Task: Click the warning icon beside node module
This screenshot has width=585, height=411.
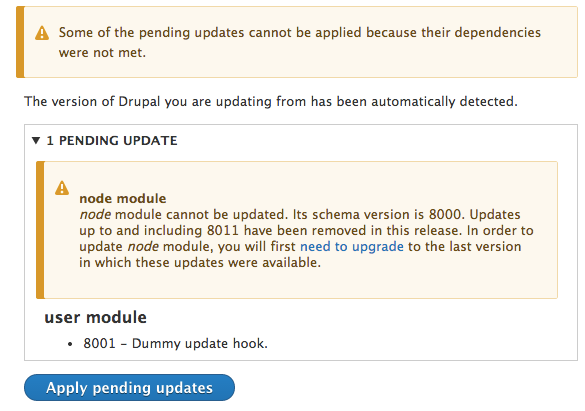Action: 62,188
